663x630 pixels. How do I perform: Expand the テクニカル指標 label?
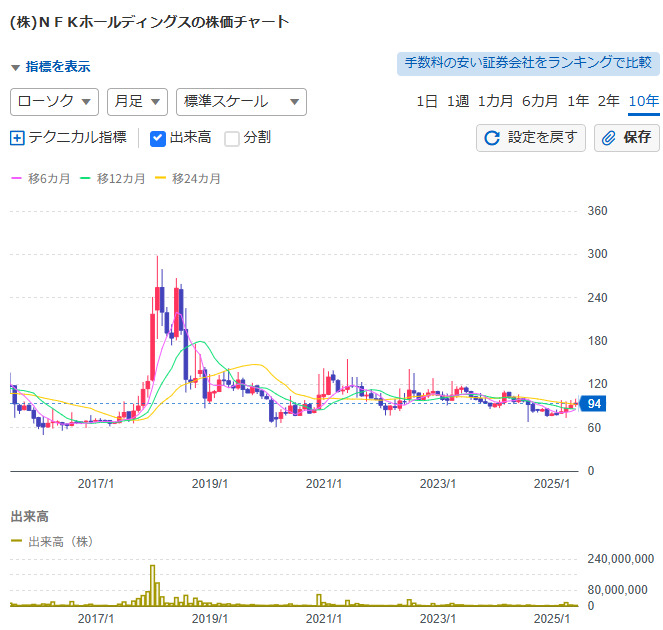point(77,137)
